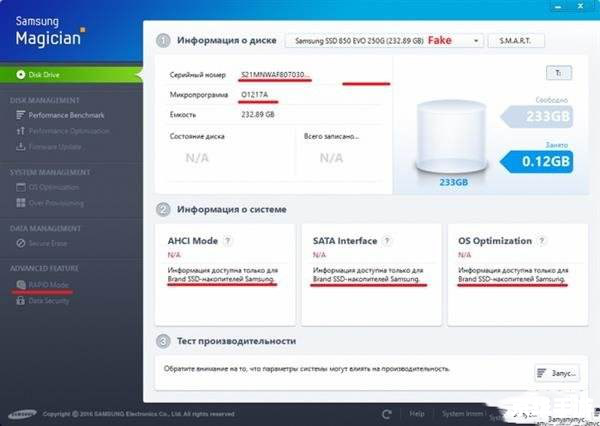Open Data Security lock icon
This screenshot has height=426, width=600.
click(x=20, y=299)
